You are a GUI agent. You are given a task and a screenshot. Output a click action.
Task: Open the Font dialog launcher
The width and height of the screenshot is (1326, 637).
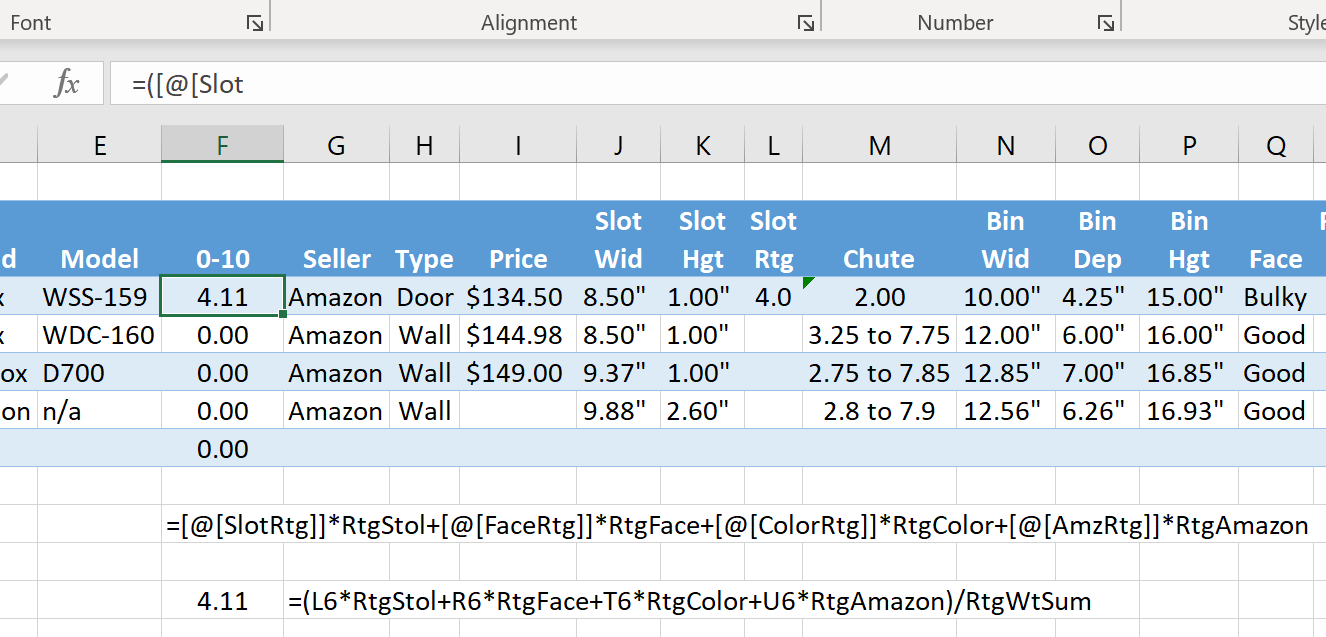(254, 23)
